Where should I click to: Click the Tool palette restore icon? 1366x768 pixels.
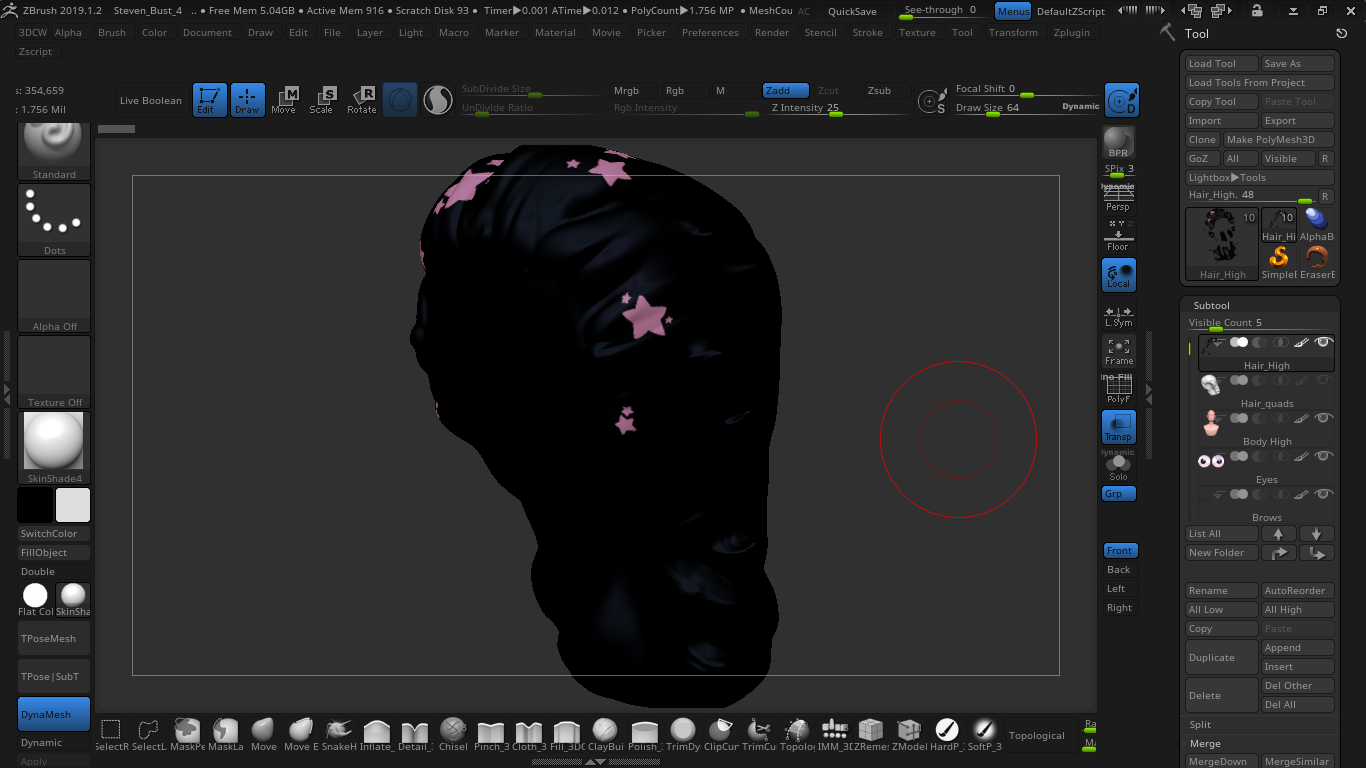coord(1341,33)
